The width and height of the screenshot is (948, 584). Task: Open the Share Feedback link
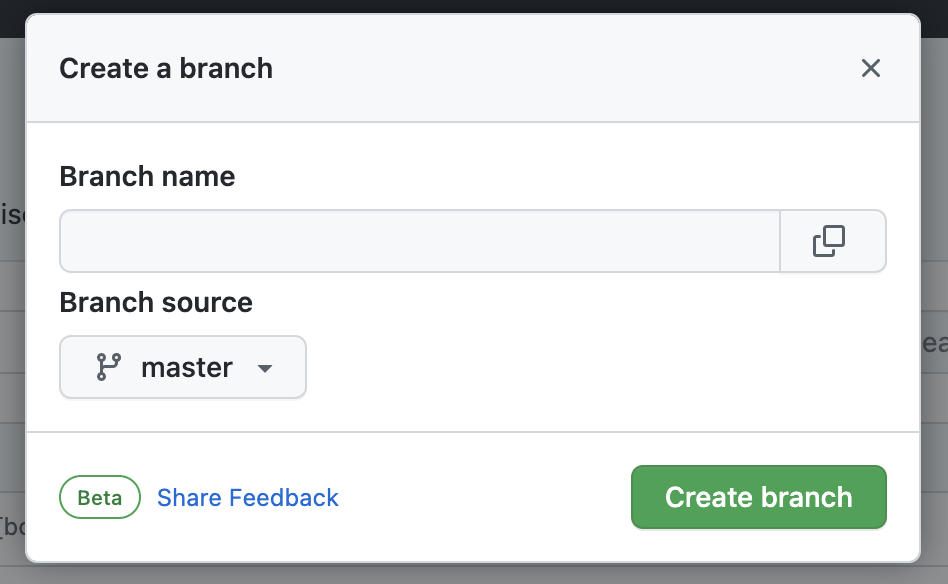tap(247, 497)
